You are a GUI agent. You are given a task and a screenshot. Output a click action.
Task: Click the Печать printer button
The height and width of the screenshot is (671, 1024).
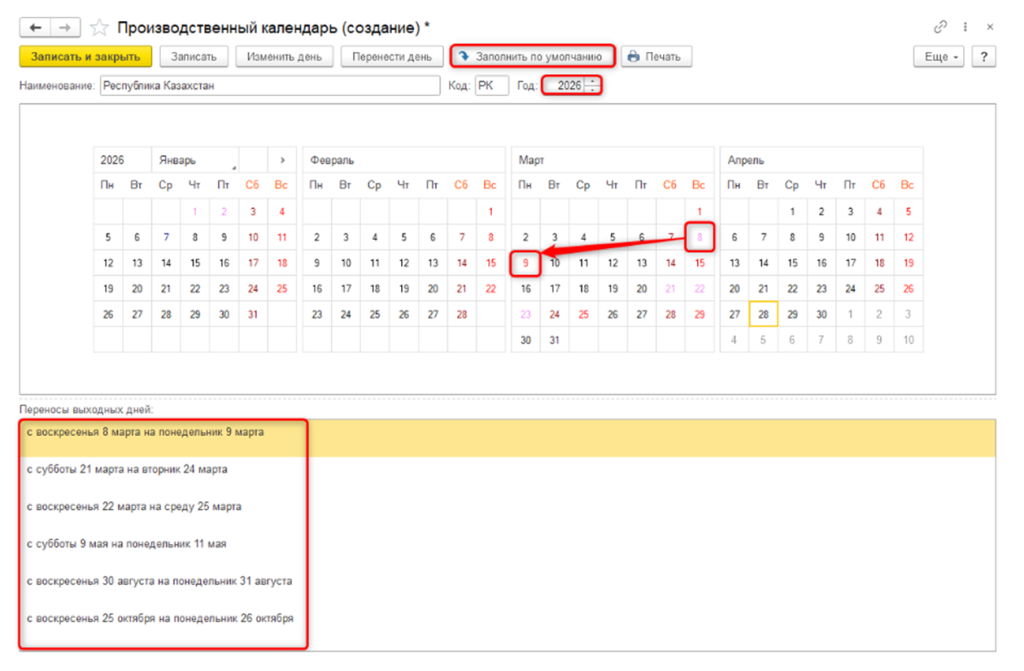pyautogui.click(x=656, y=57)
